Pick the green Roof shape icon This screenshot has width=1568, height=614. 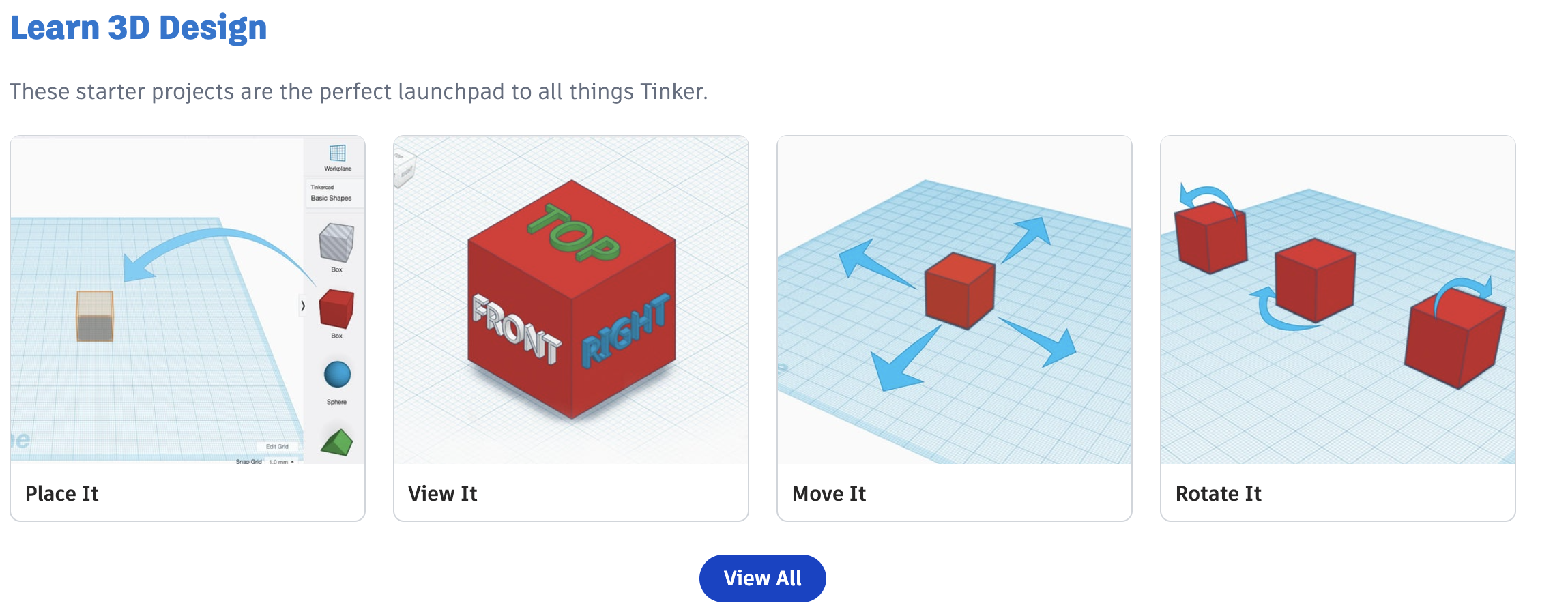tap(336, 442)
